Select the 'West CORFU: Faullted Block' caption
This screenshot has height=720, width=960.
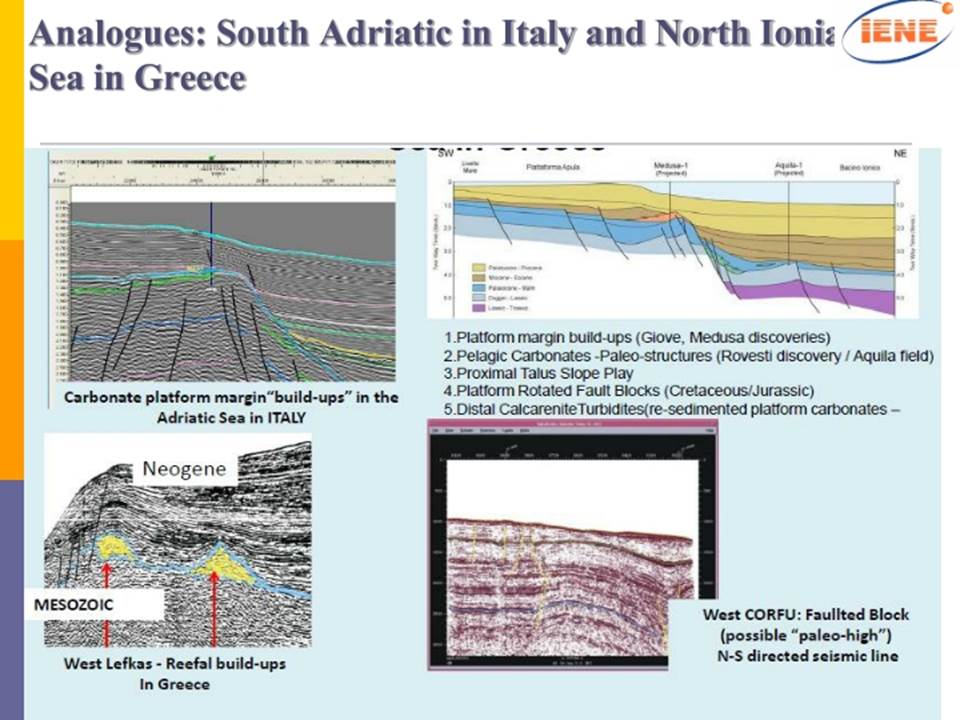[806, 635]
